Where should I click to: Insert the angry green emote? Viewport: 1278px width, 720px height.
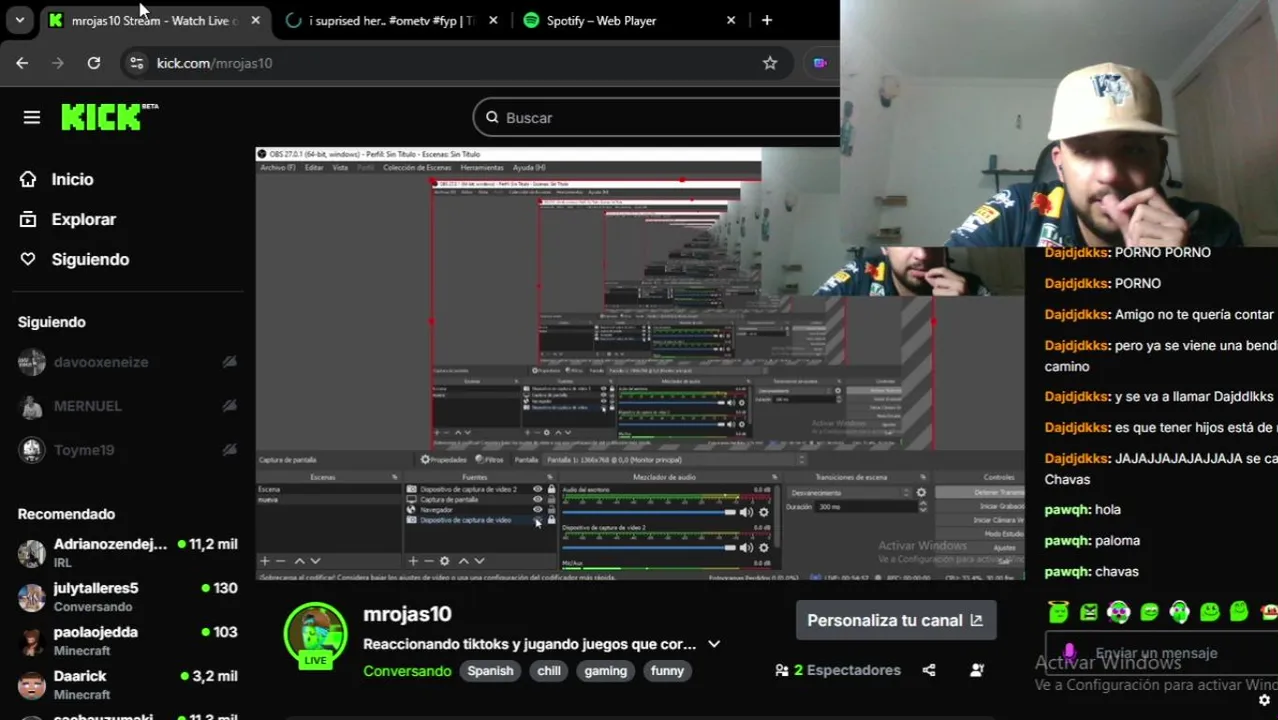pos(1089,612)
